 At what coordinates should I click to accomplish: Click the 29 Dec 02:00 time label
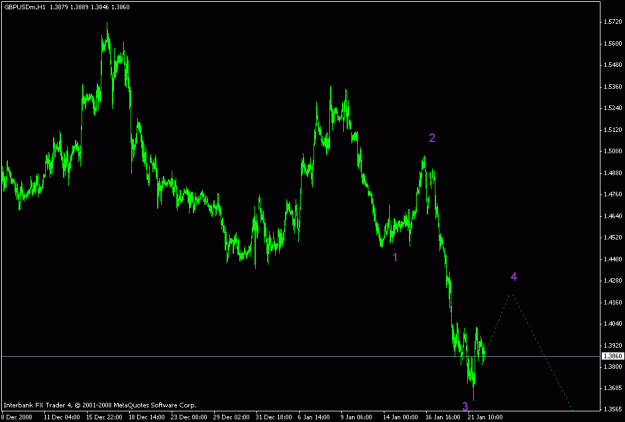pyautogui.click(x=231, y=417)
